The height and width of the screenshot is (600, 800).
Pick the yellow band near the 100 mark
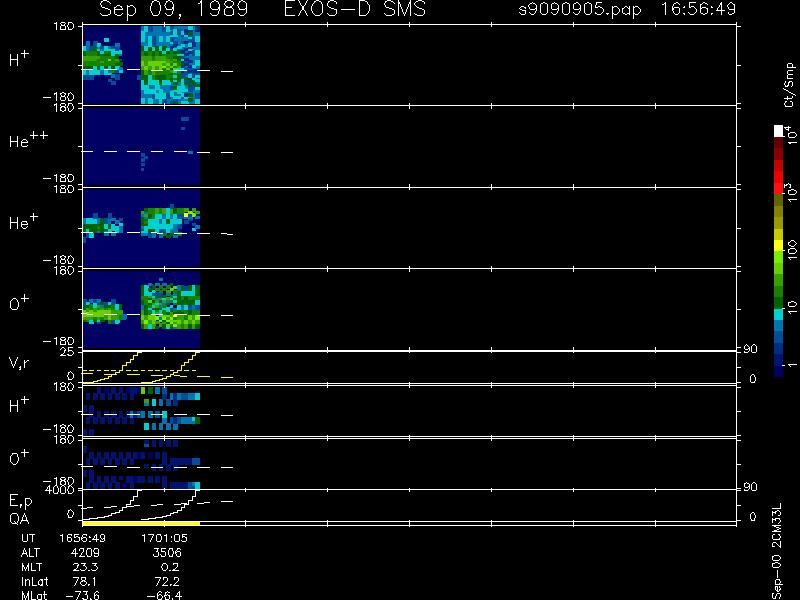coord(779,245)
